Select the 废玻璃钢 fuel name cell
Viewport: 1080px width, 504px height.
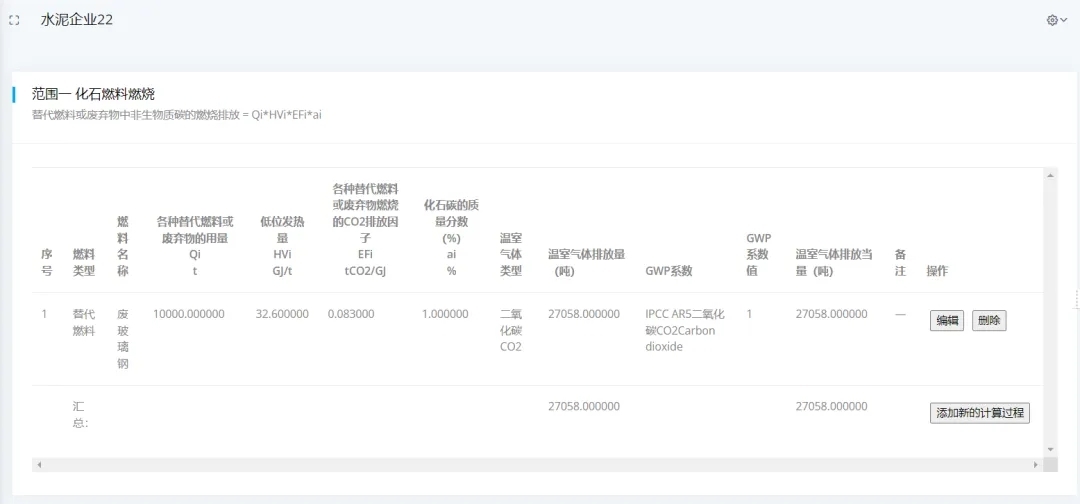tap(122, 338)
